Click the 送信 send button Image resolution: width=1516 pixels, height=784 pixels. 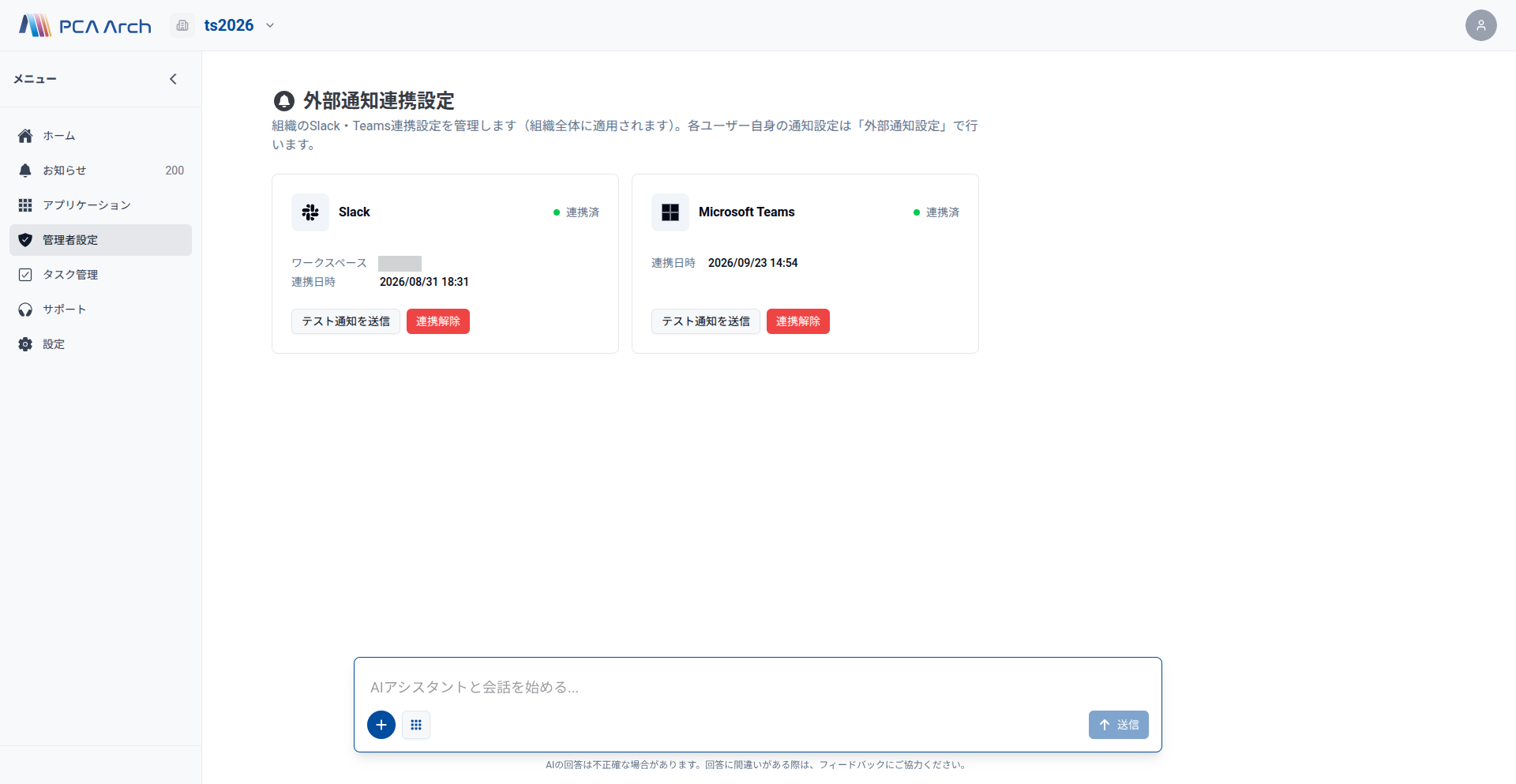tap(1119, 725)
